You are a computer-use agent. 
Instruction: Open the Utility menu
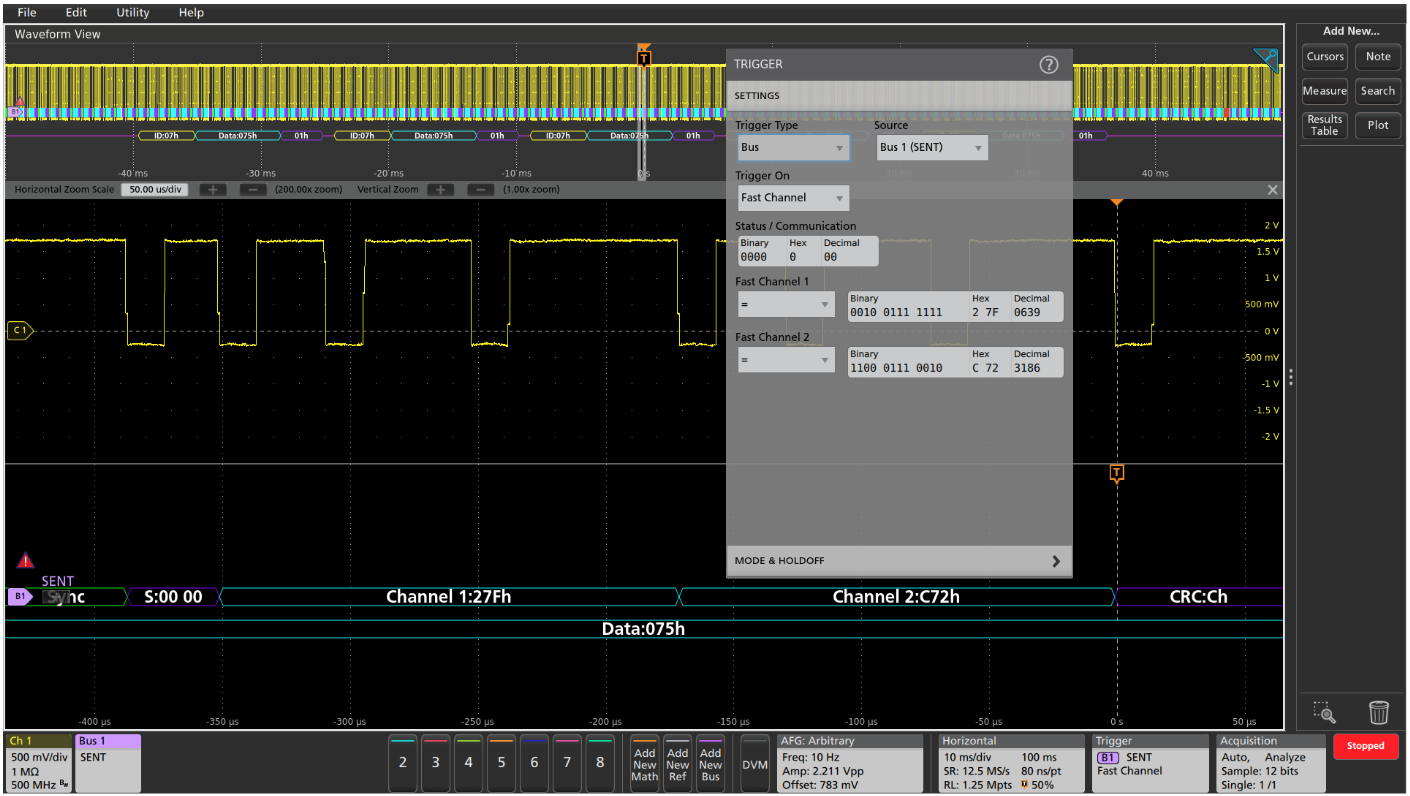coord(132,13)
